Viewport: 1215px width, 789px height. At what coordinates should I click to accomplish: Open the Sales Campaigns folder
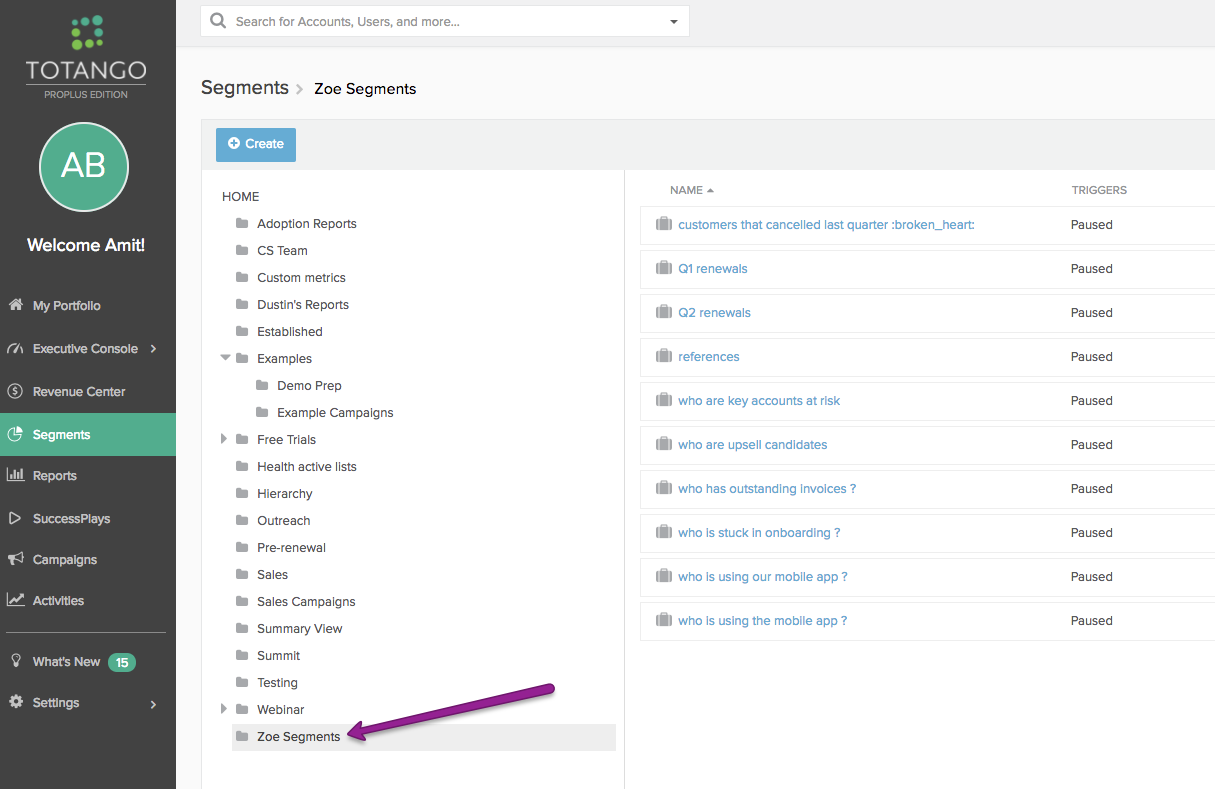coord(306,602)
